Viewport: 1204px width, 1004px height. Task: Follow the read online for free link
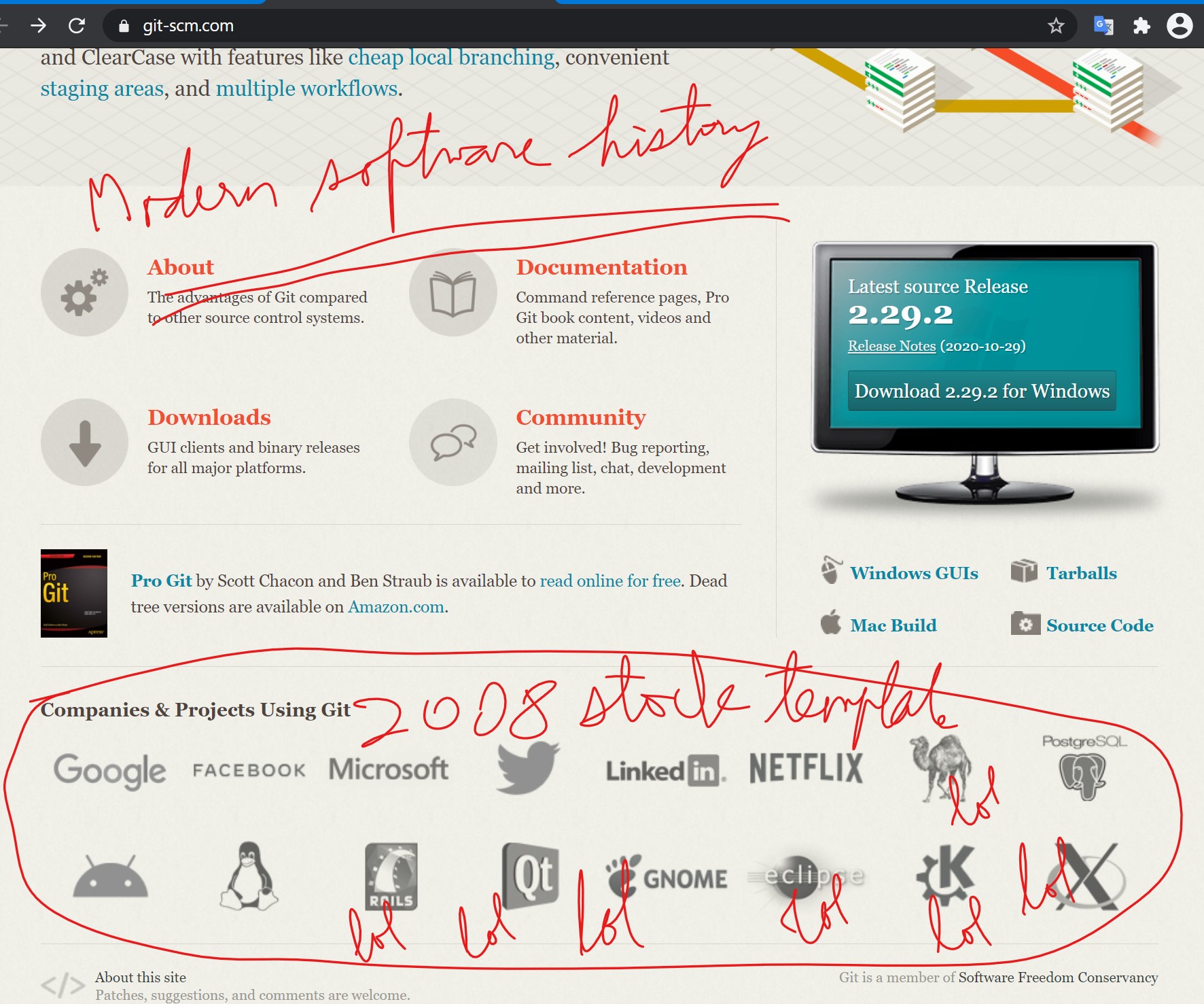(x=610, y=581)
